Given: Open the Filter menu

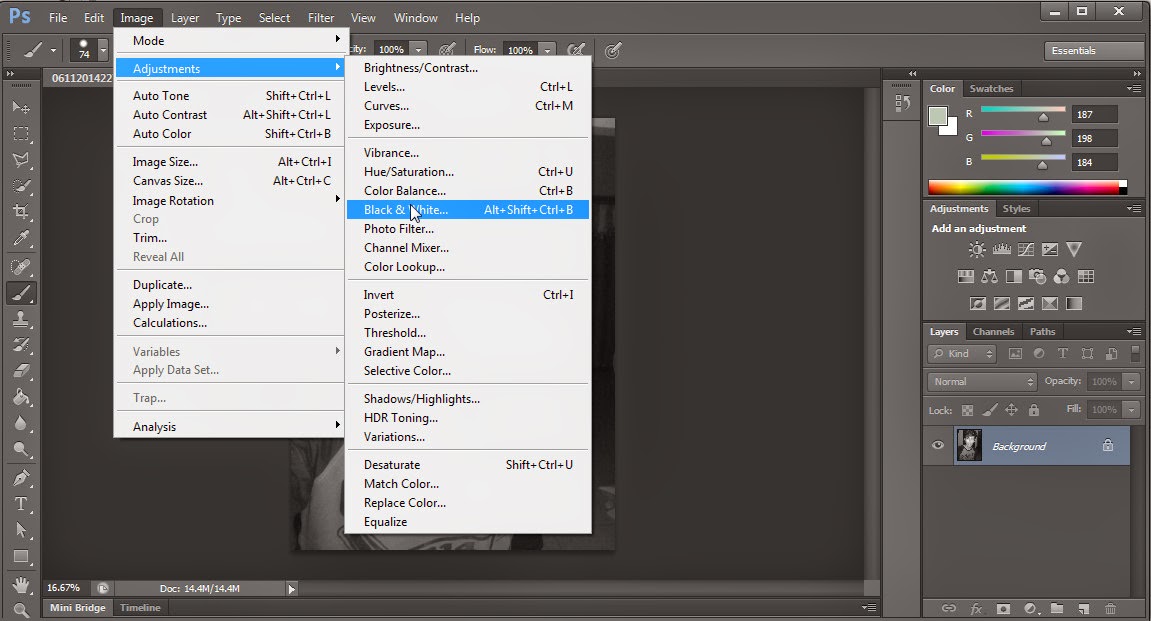Looking at the screenshot, I should click(321, 18).
